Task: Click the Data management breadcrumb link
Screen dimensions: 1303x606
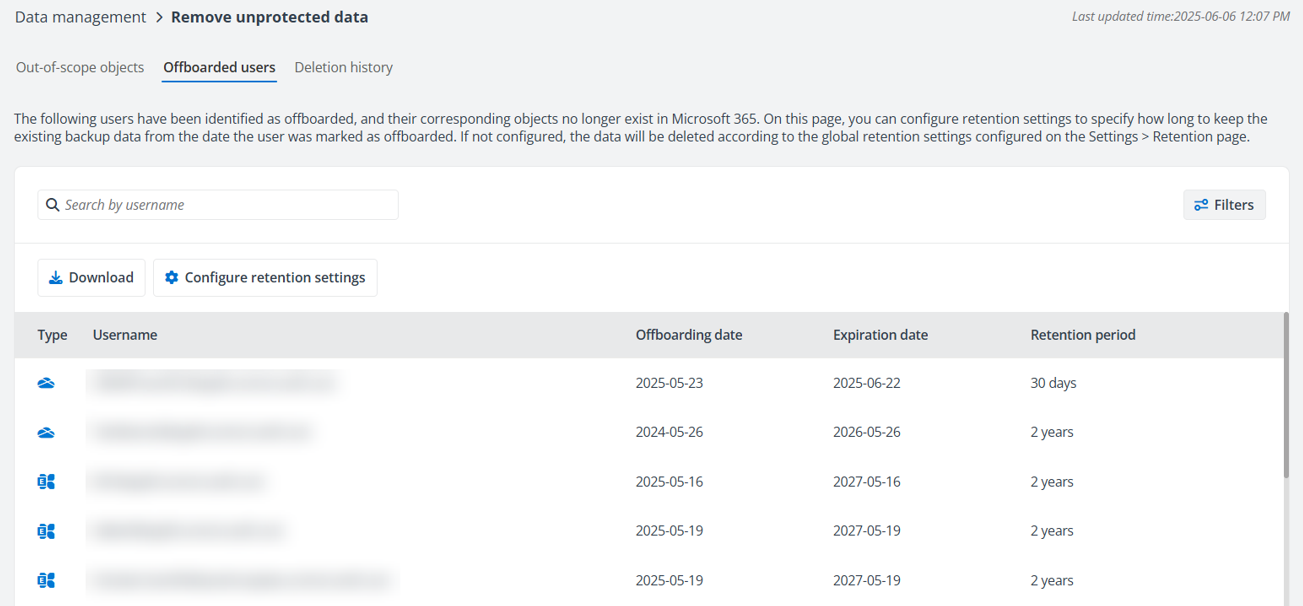Action: 80,16
